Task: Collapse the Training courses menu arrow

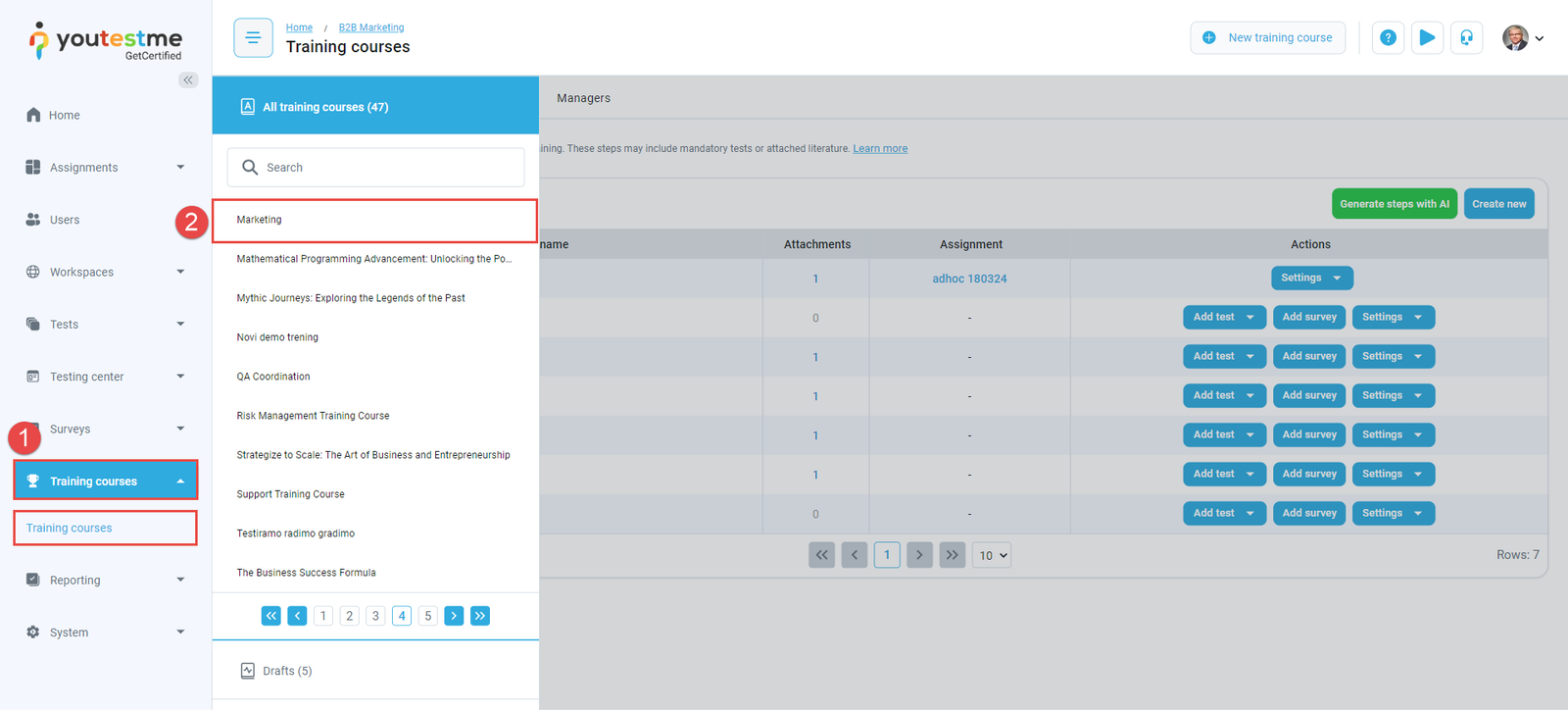Action: pyautogui.click(x=180, y=481)
